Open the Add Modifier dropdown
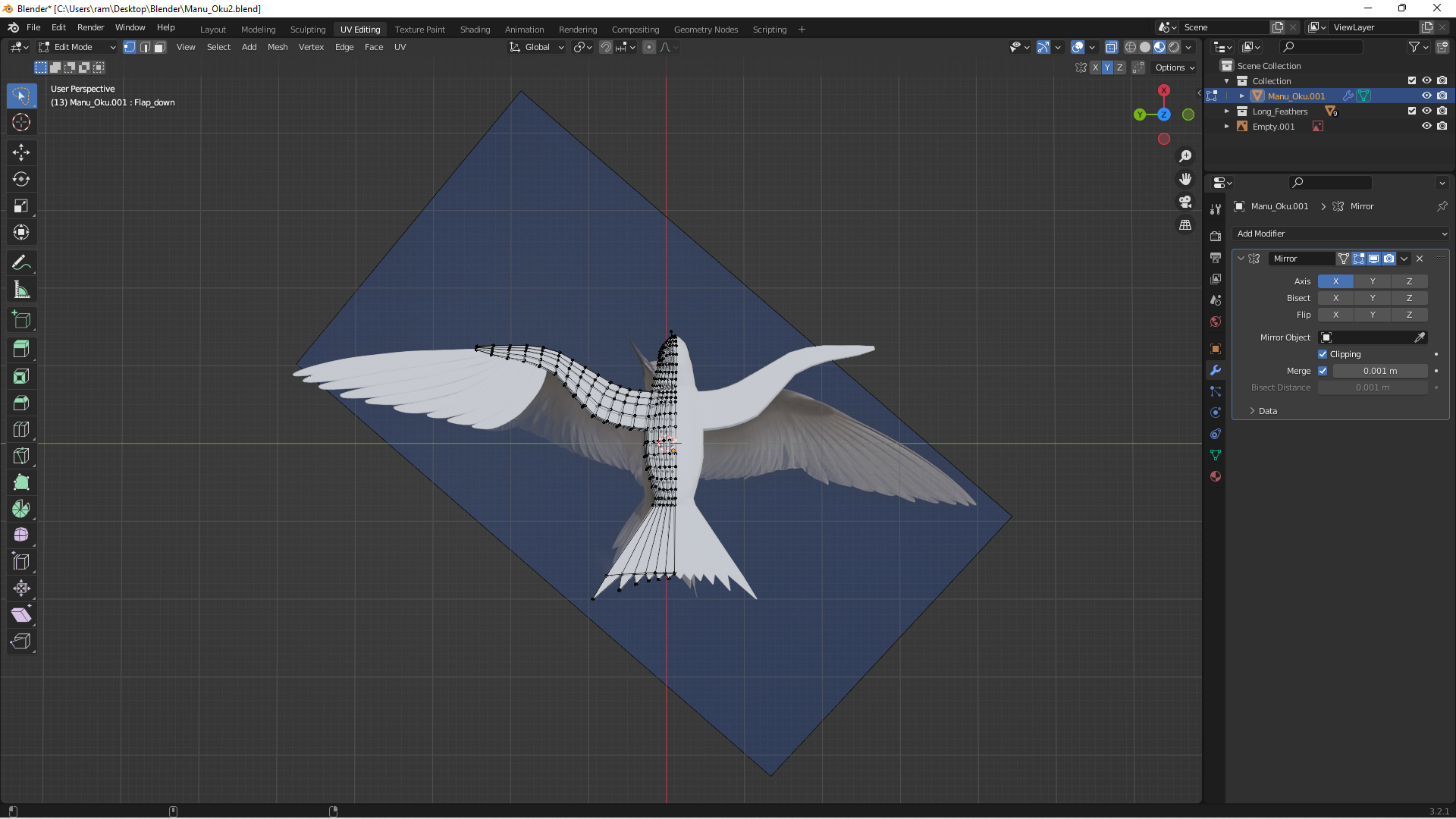This screenshot has height=819, width=1456. (1341, 234)
